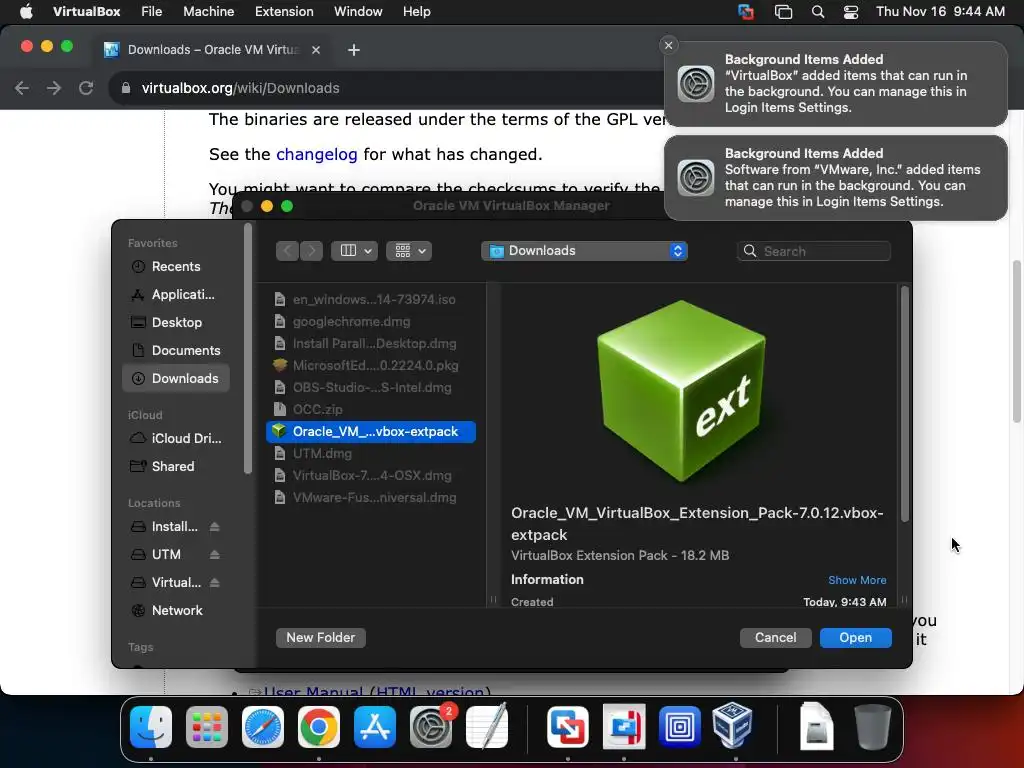Open the UTM app in Dock
This screenshot has height=768, width=1024.
click(x=679, y=726)
